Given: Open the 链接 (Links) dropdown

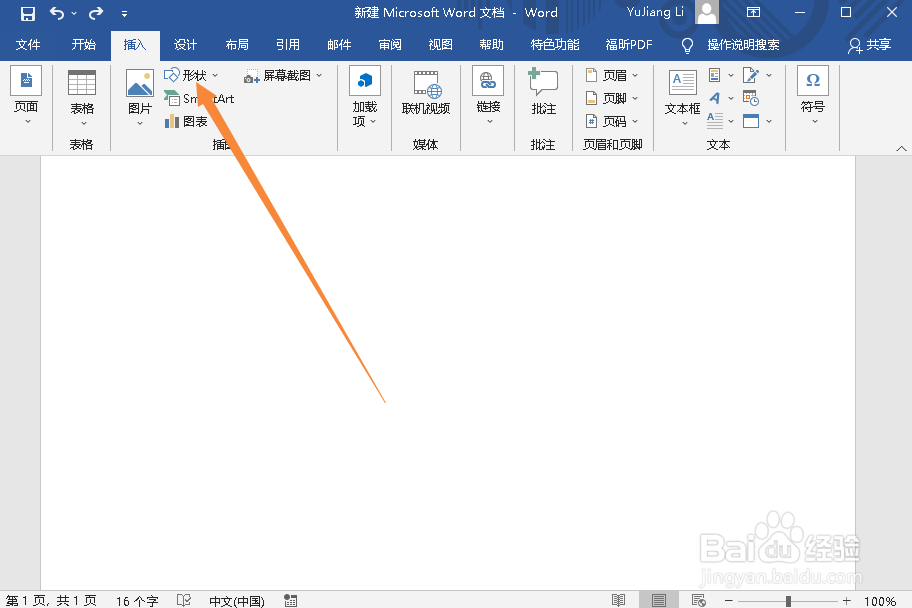Looking at the screenshot, I should [x=488, y=96].
